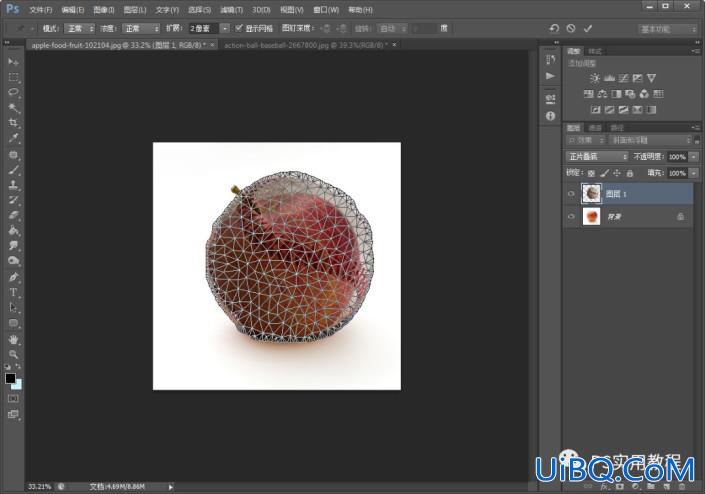Viewport: 705px width, 494px height.
Task: Select the Paint Bucket tool
Action: pos(13,231)
